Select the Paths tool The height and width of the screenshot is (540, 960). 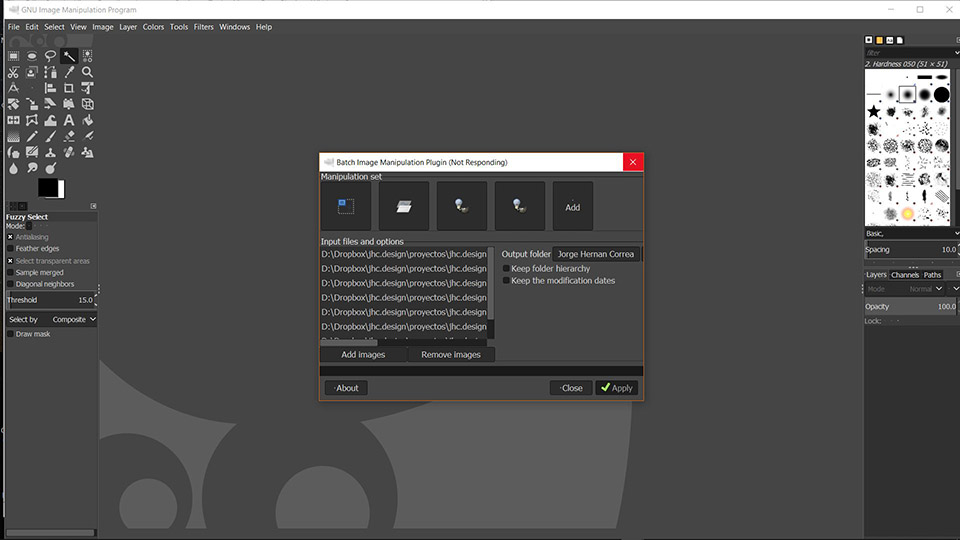click(x=50, y=72)
